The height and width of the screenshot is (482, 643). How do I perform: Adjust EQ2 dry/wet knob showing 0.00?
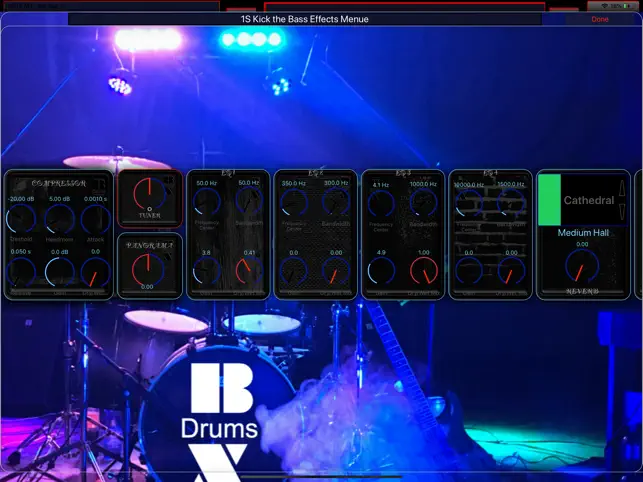(x=336, y=271)
